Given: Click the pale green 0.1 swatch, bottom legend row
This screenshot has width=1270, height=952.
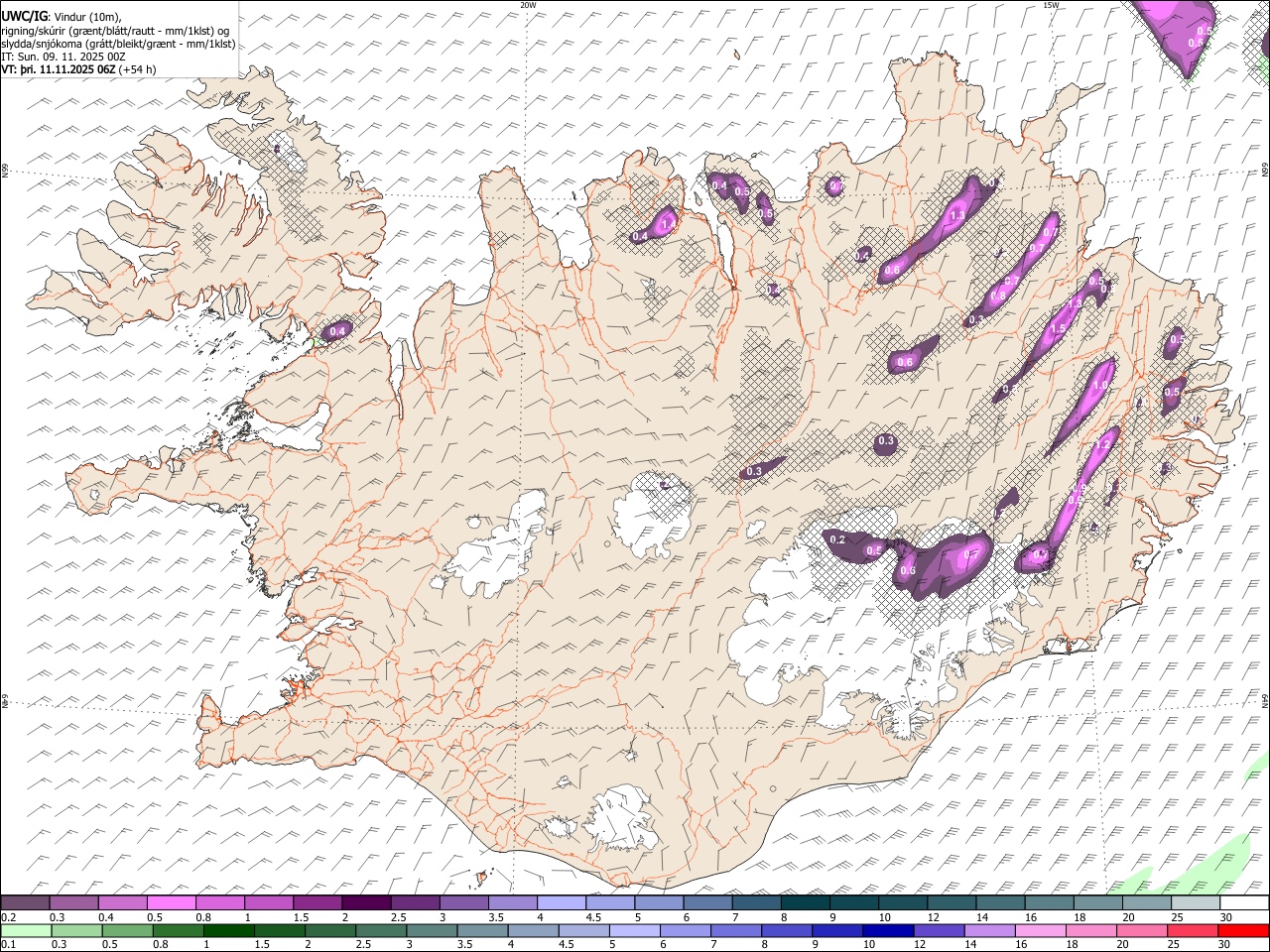Looking at the screenshot, I should [26, 930].
